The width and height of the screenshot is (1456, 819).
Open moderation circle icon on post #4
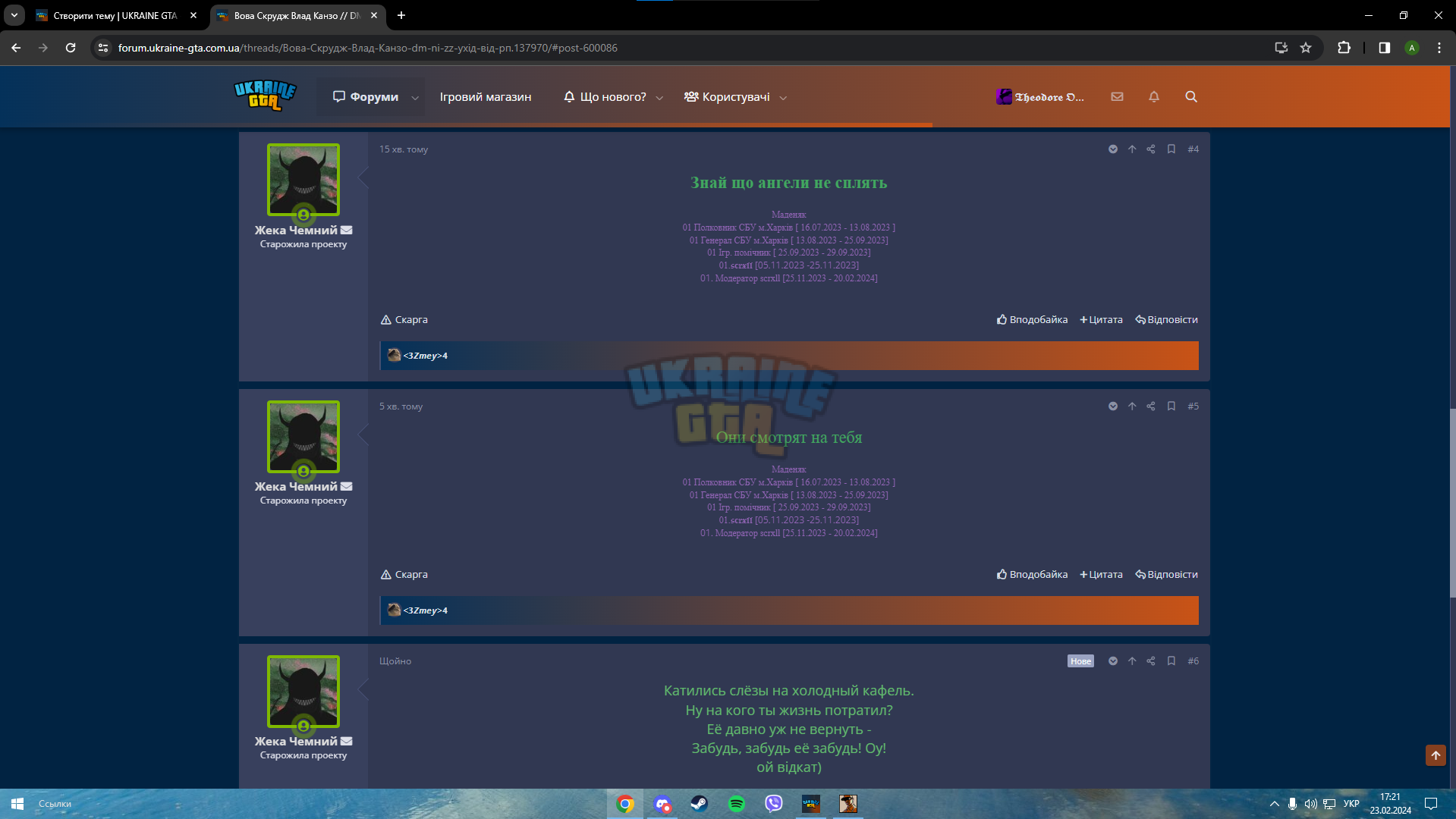[1113, 149]
